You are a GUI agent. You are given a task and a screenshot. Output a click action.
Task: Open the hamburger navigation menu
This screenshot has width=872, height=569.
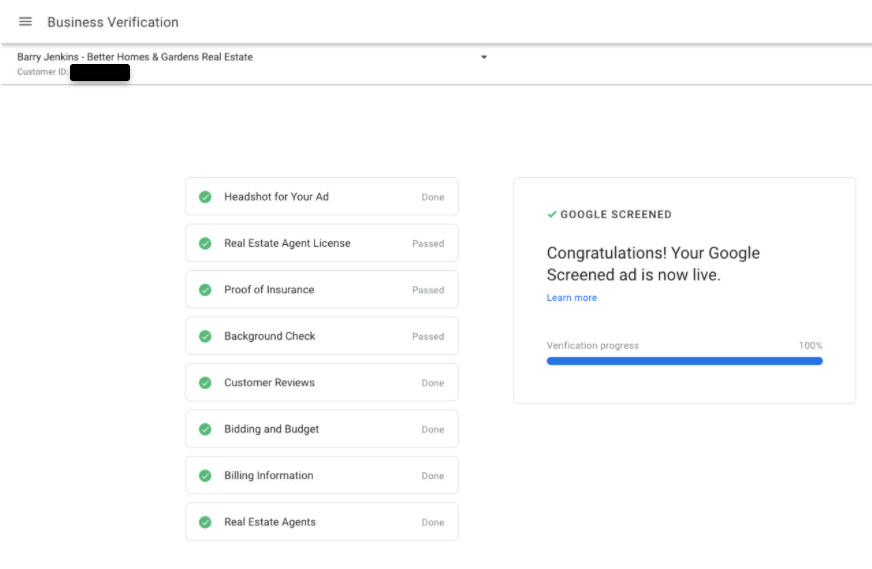click(x=25, y=22)
